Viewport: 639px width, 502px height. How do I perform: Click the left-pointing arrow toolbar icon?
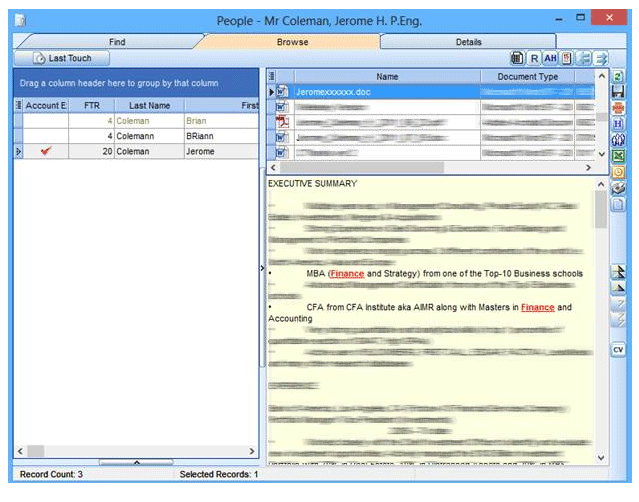(x=585, y=58)
